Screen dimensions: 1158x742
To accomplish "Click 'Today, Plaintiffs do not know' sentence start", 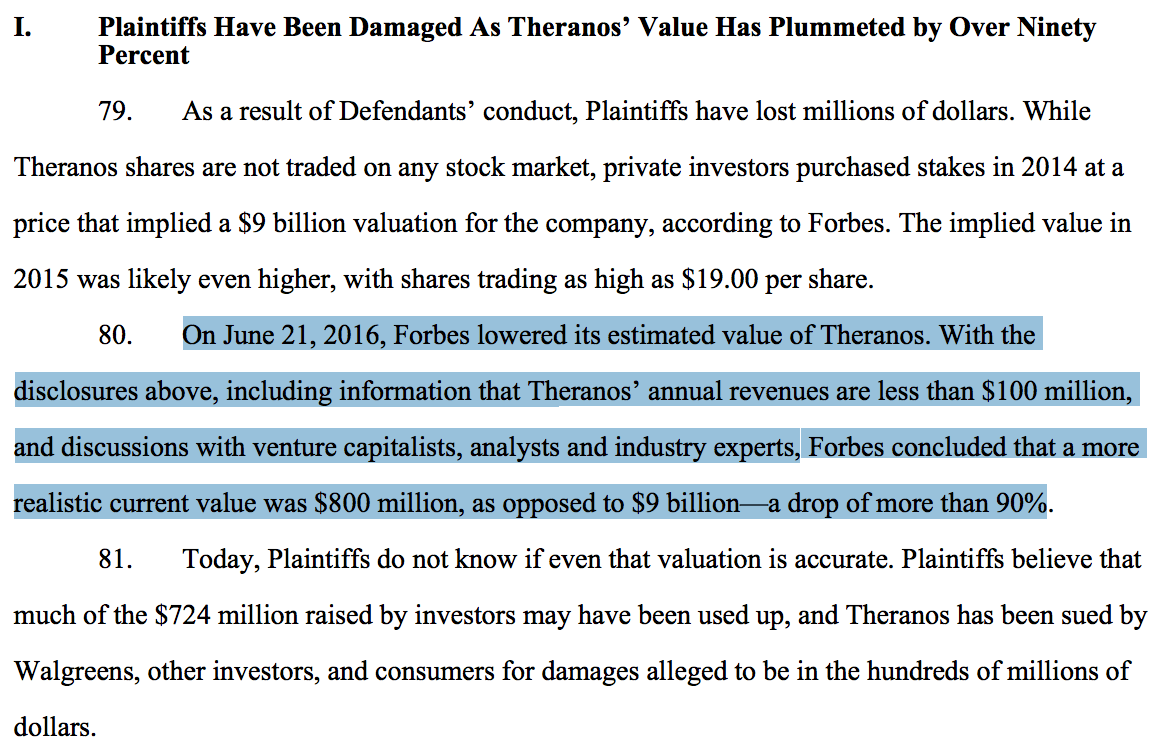I will pyautogui.click(x=349, y=559).
